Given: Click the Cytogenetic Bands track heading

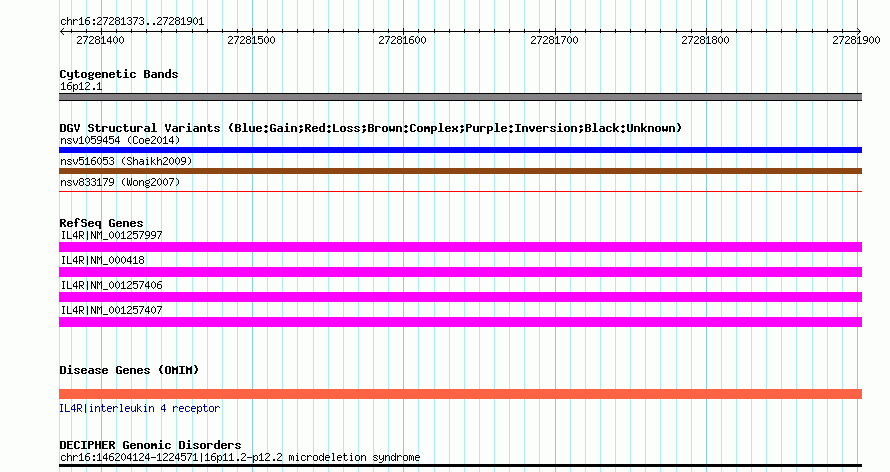Looking at the screenshot, I should [119, 74].
